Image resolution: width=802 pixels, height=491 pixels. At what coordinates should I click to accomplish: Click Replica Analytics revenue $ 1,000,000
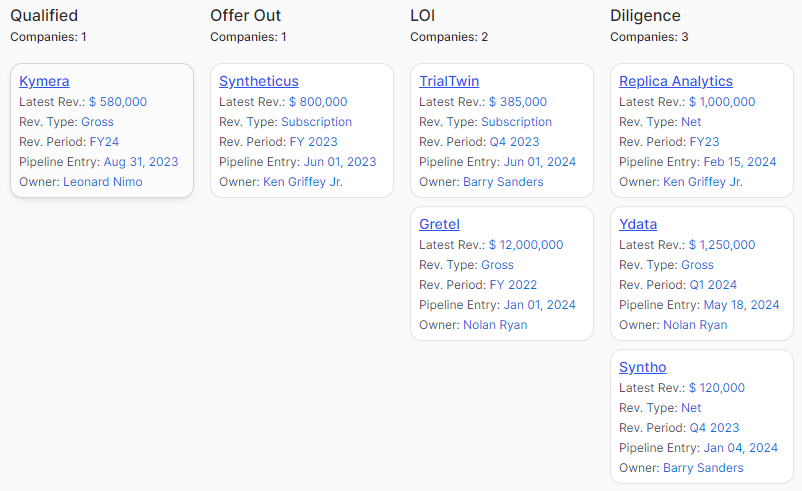722,102
